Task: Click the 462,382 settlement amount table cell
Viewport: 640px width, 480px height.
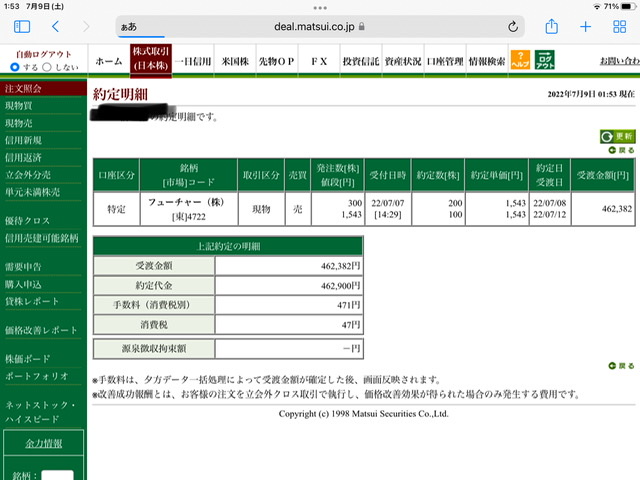Action: click(x=603, y=209)
